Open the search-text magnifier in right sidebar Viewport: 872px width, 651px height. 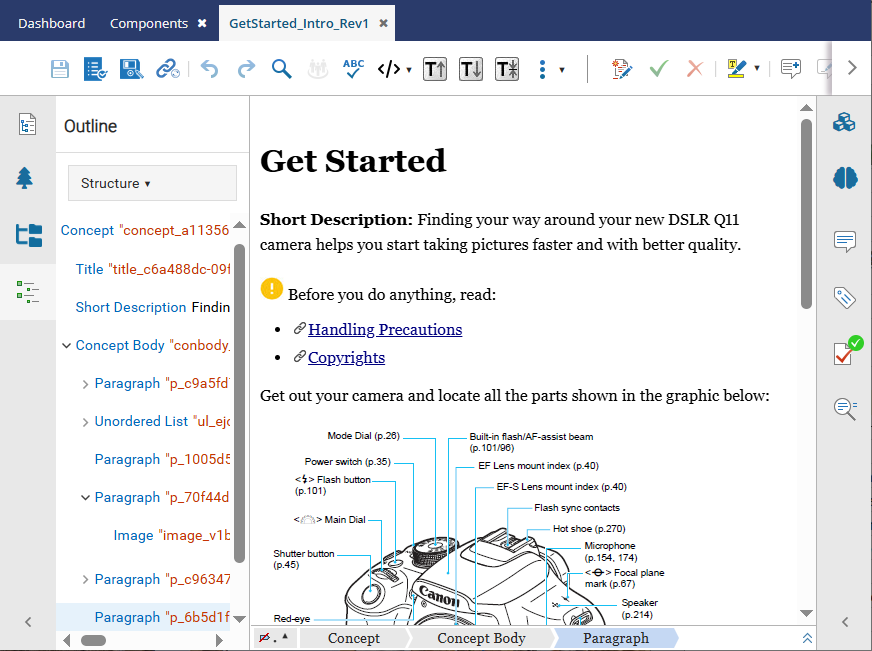[x=845, y=409]
